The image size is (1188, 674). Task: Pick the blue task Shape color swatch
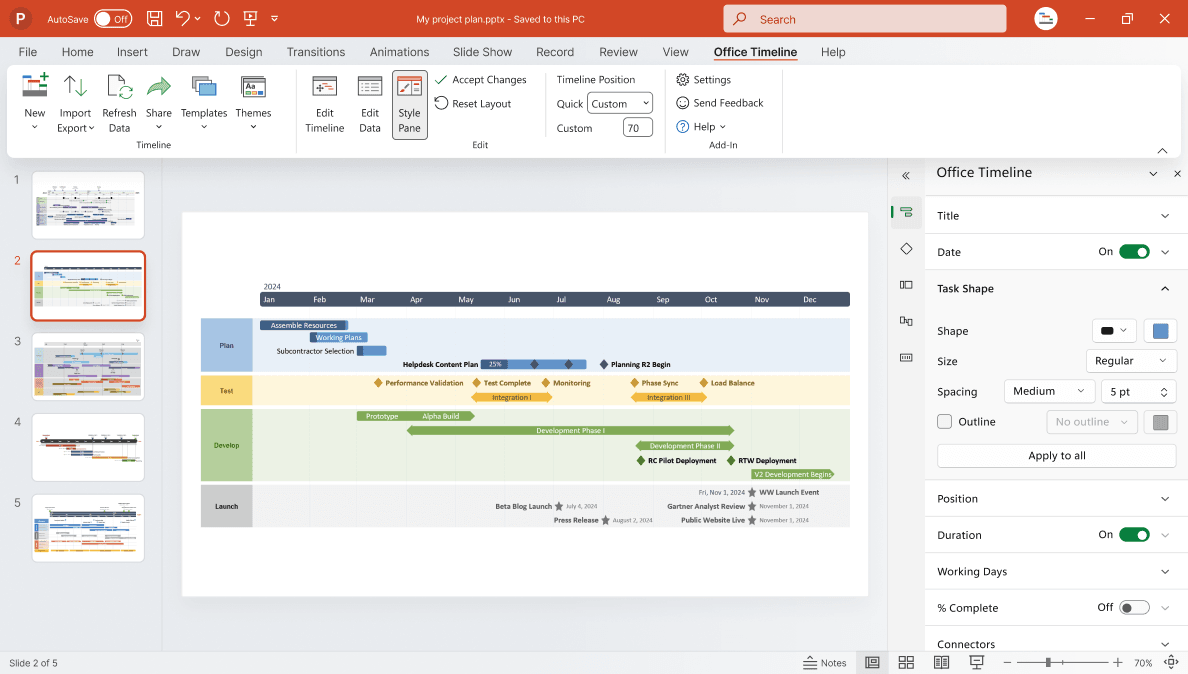click(1160, 330)
